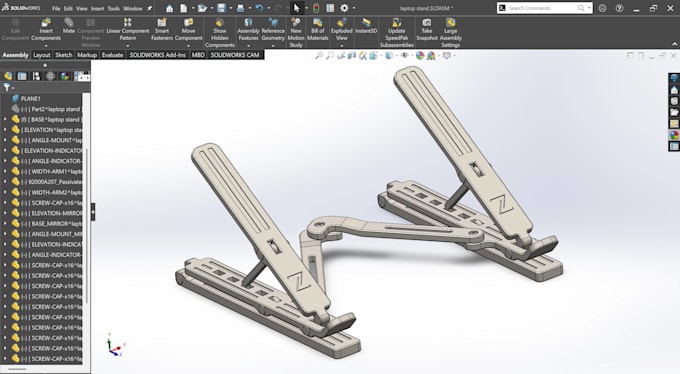Click the Rebuild traffic light icon

point(316,8)
